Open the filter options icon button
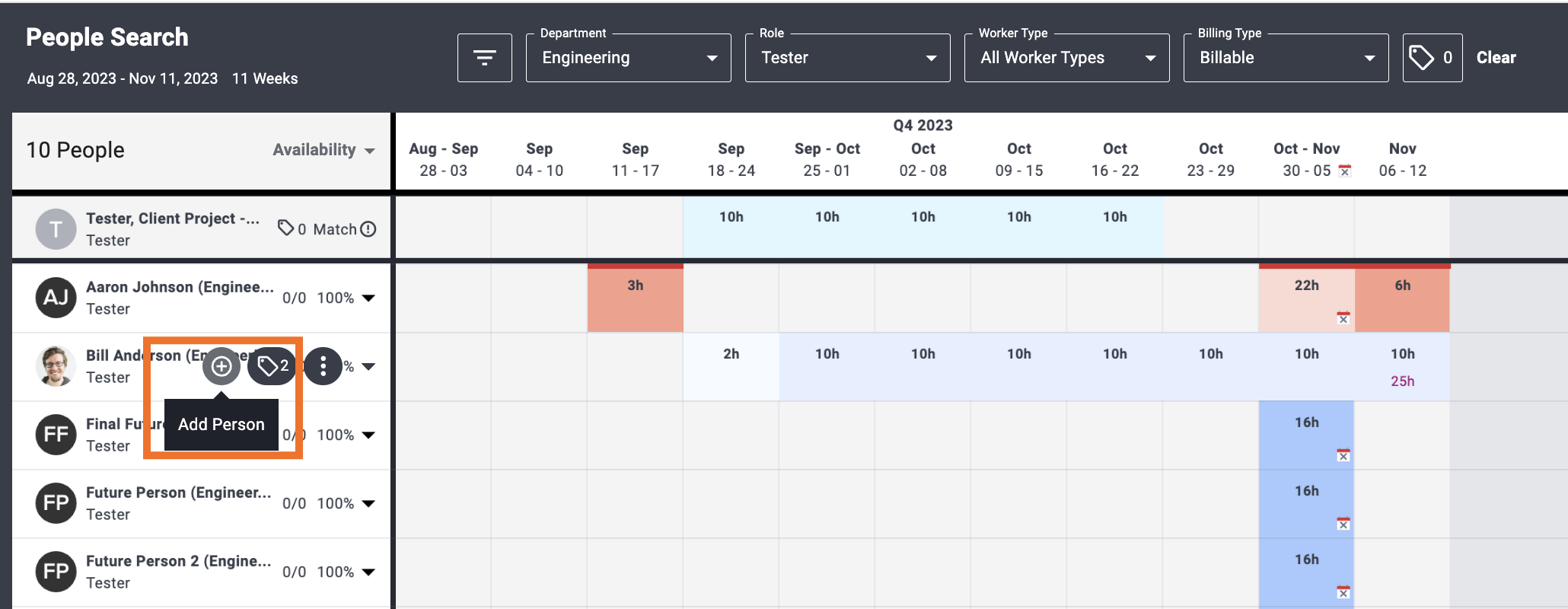 tap(484, 58)
